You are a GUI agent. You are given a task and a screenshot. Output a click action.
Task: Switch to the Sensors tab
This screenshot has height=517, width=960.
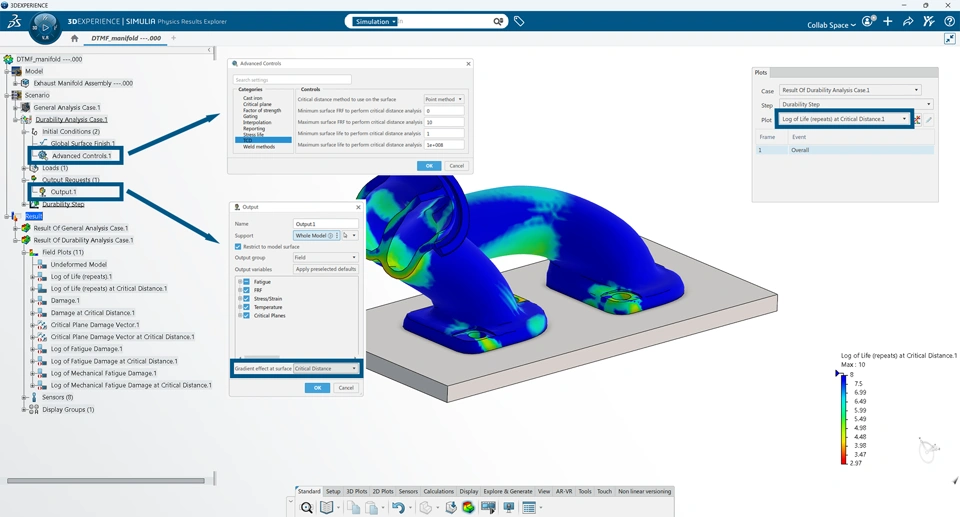408,491
